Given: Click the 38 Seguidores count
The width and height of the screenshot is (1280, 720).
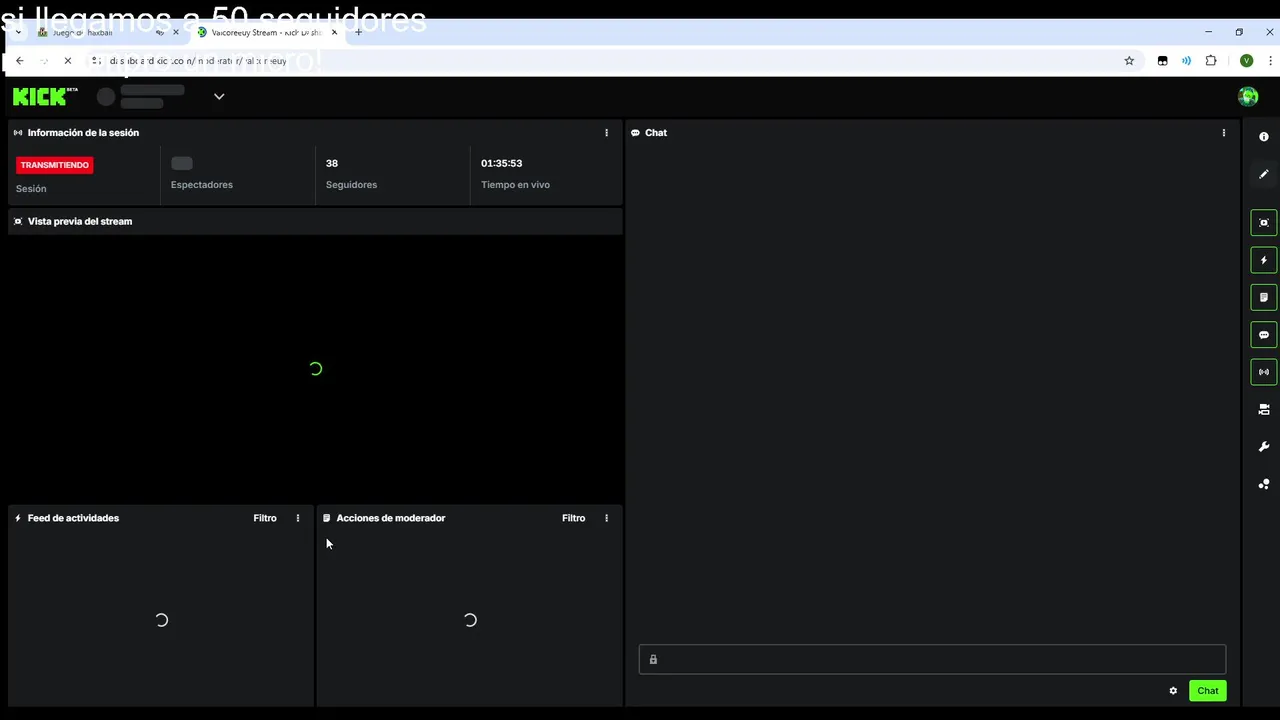Looking at the screenshot, I should click(332, 163).
